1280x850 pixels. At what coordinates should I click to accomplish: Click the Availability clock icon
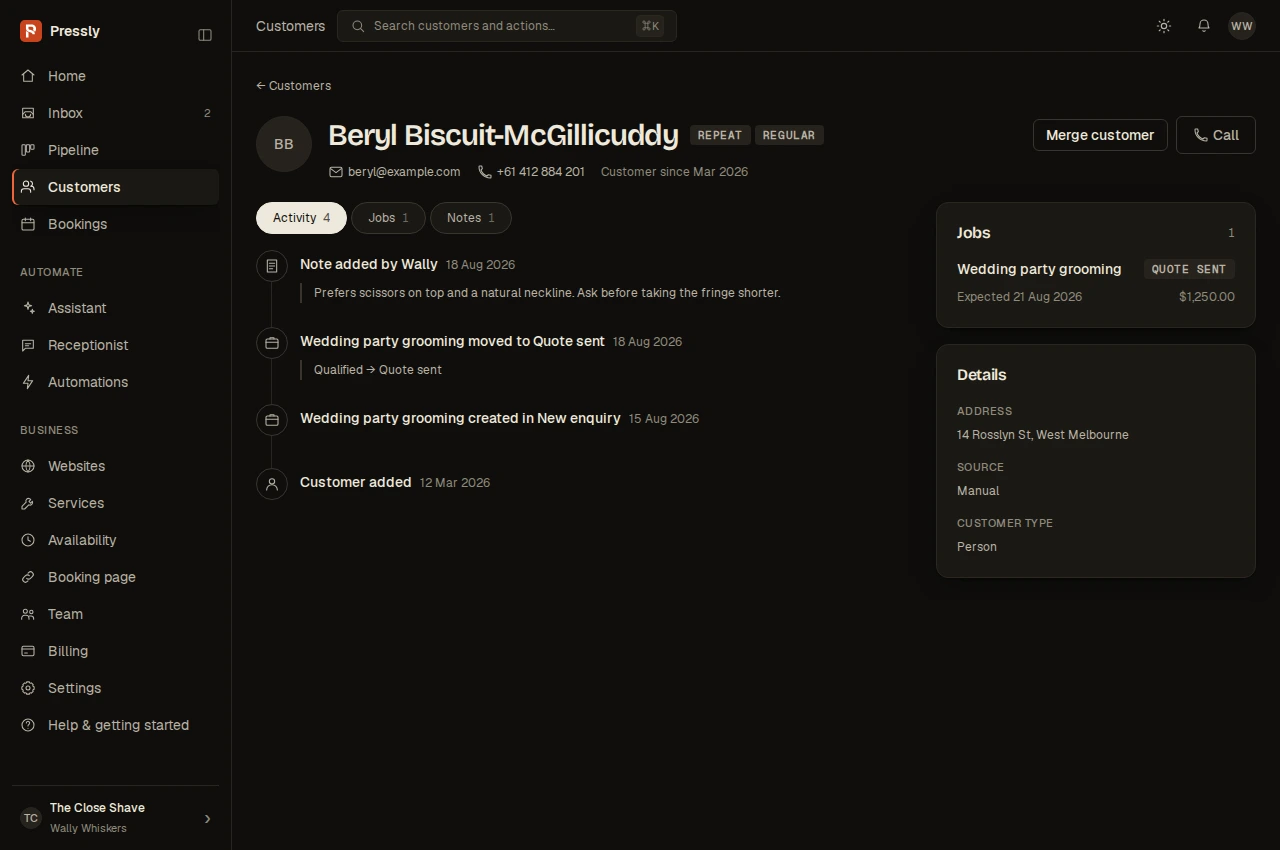[x=28, y=540]
